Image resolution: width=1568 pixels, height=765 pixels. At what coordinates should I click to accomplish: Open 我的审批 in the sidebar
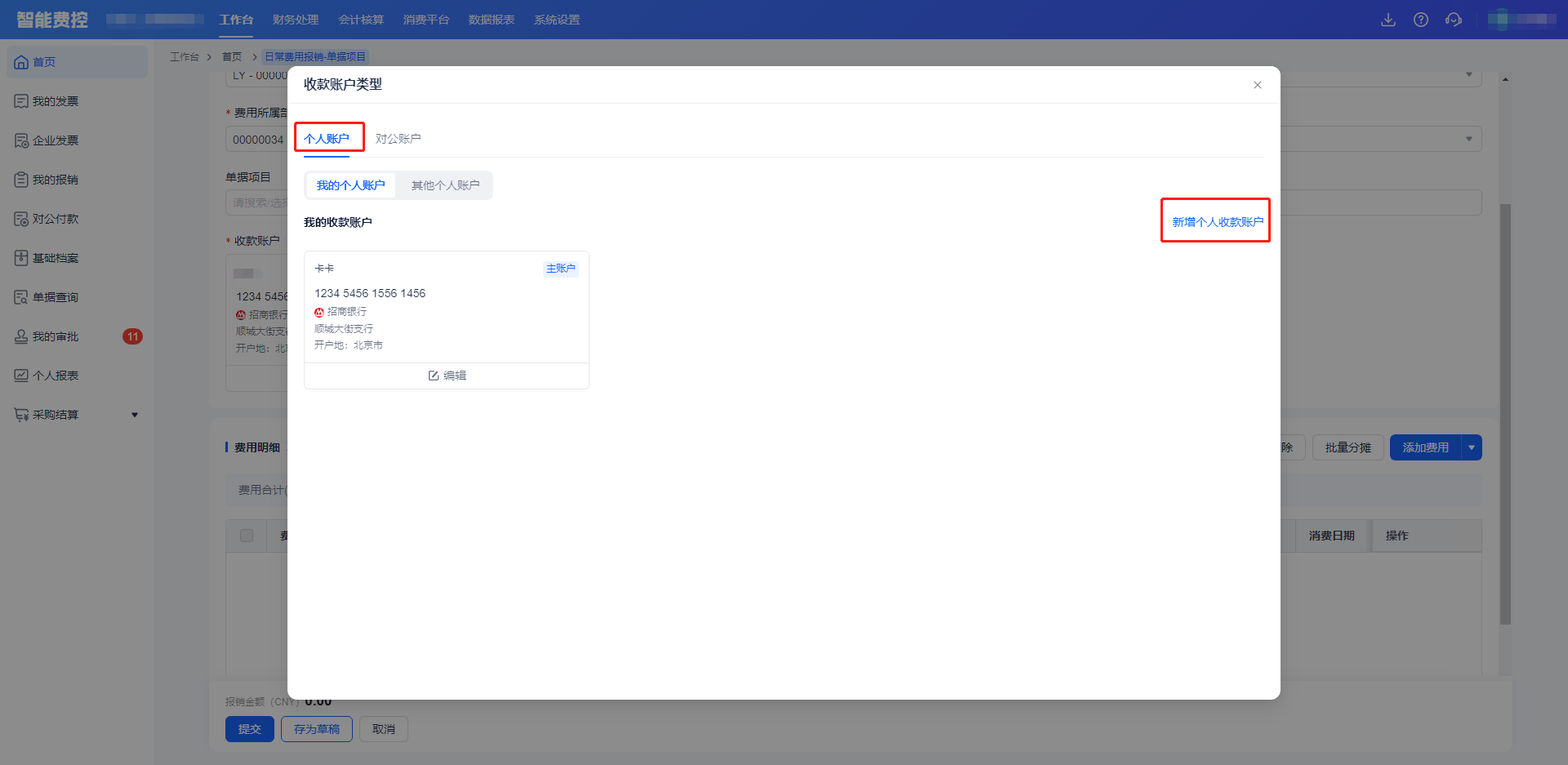coord(56,336)
